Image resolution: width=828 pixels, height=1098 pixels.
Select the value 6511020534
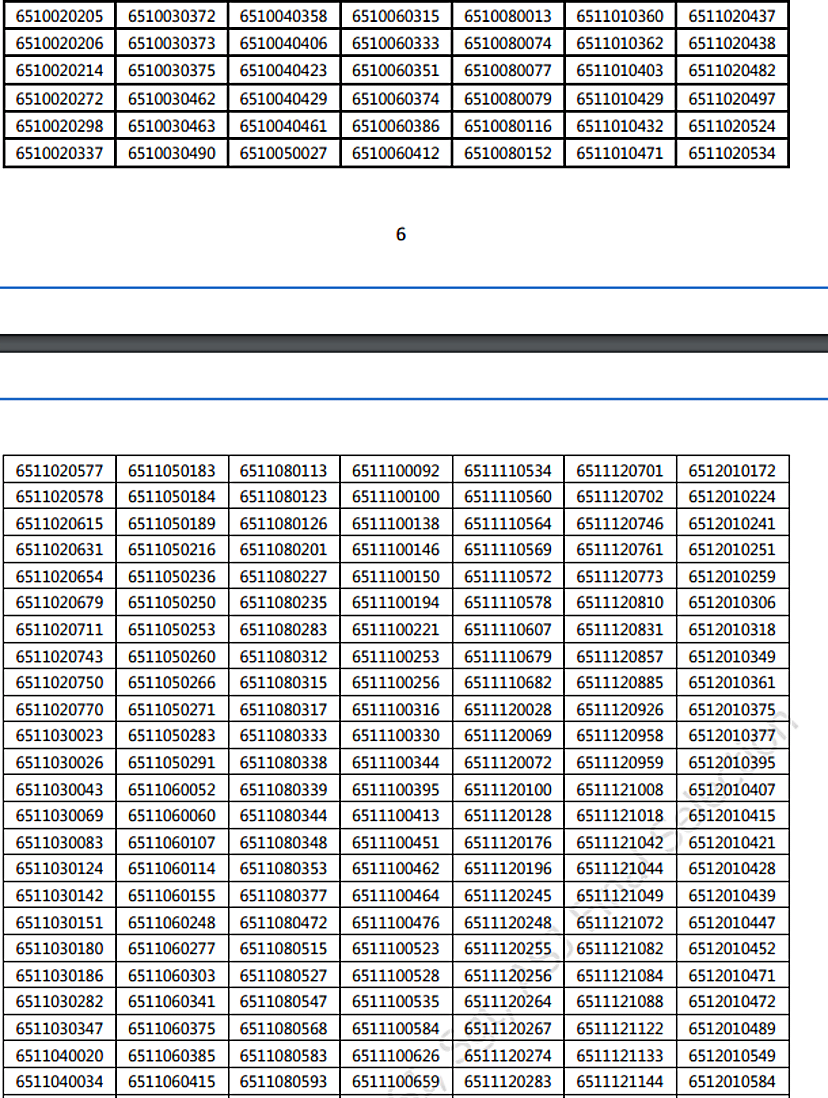pyautogui.click(x=732, y=153)
